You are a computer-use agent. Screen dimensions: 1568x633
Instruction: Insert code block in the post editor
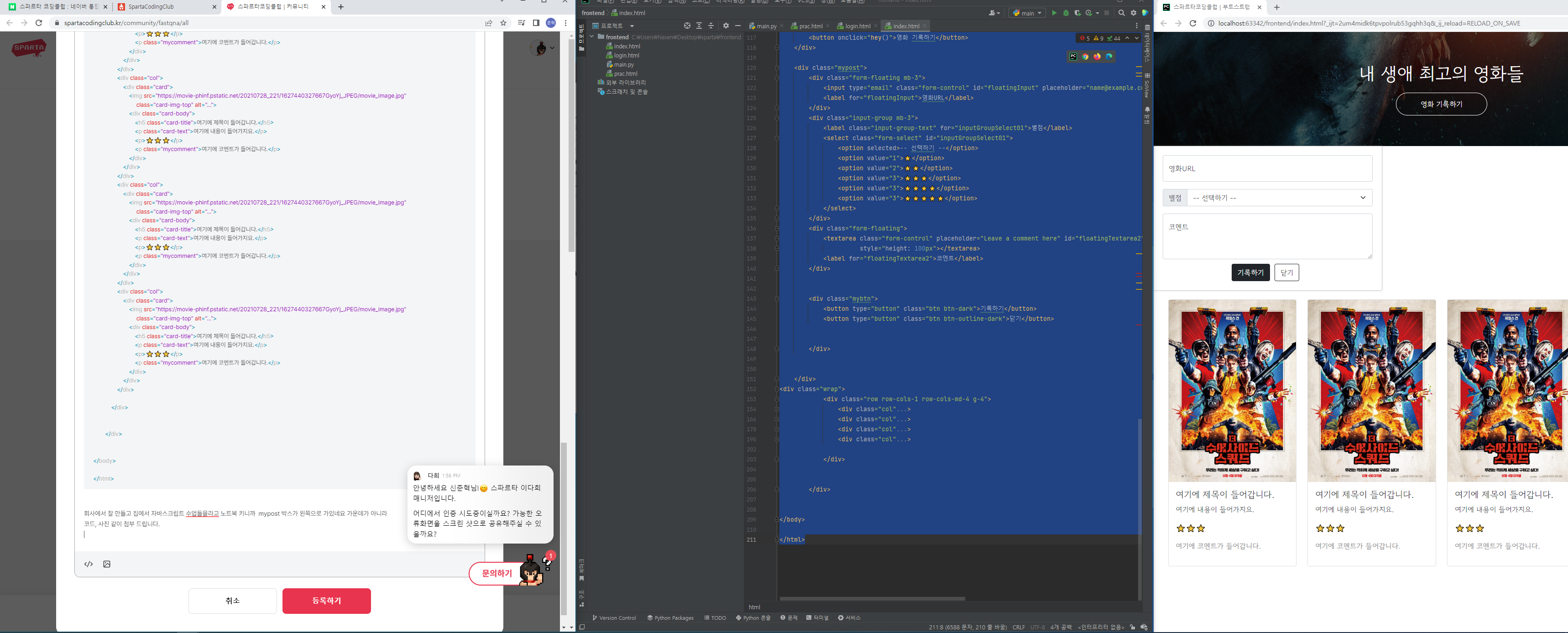[x=88, y=564]
